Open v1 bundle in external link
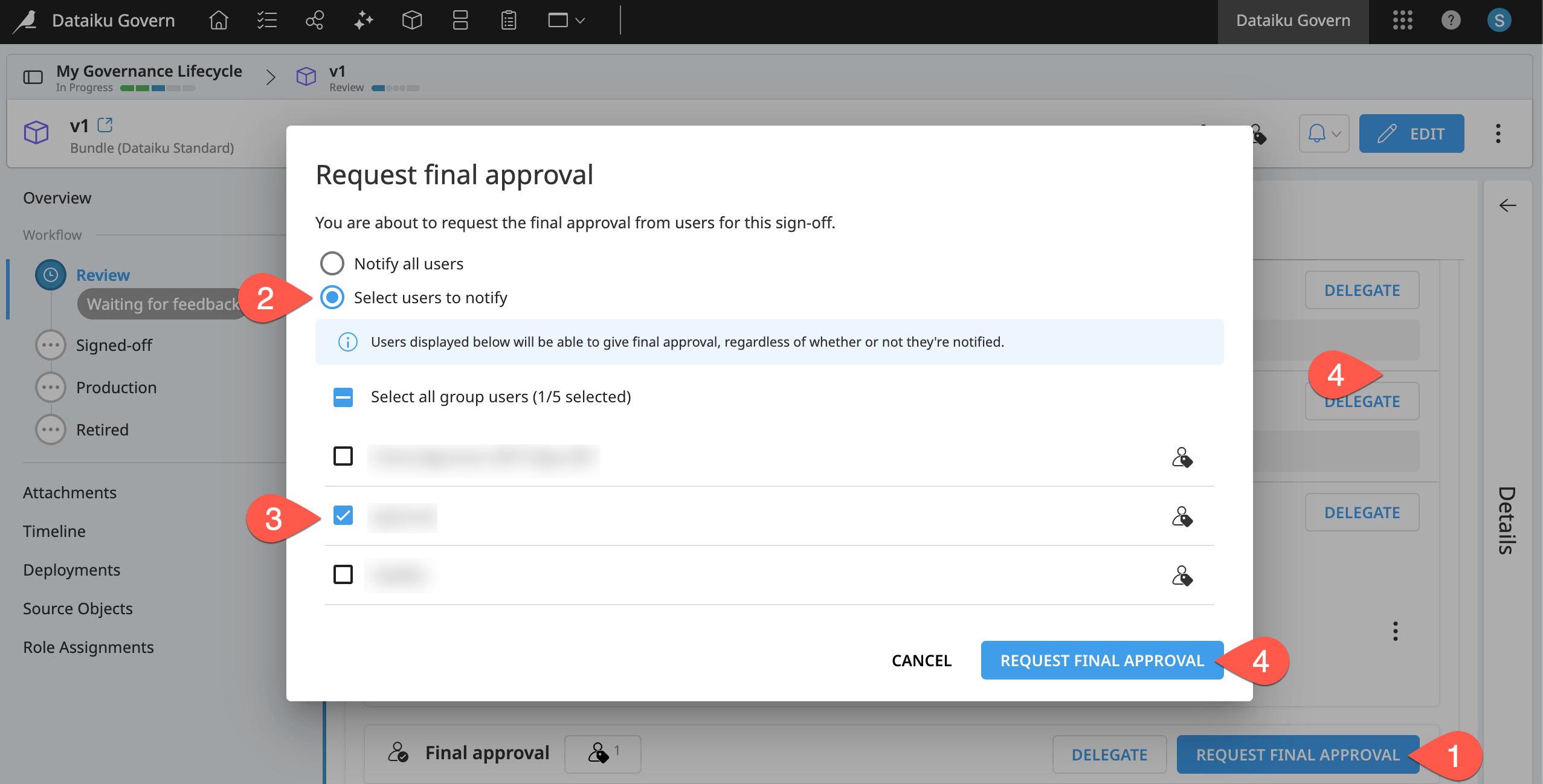1543x784 pixels. pos(106,124)
